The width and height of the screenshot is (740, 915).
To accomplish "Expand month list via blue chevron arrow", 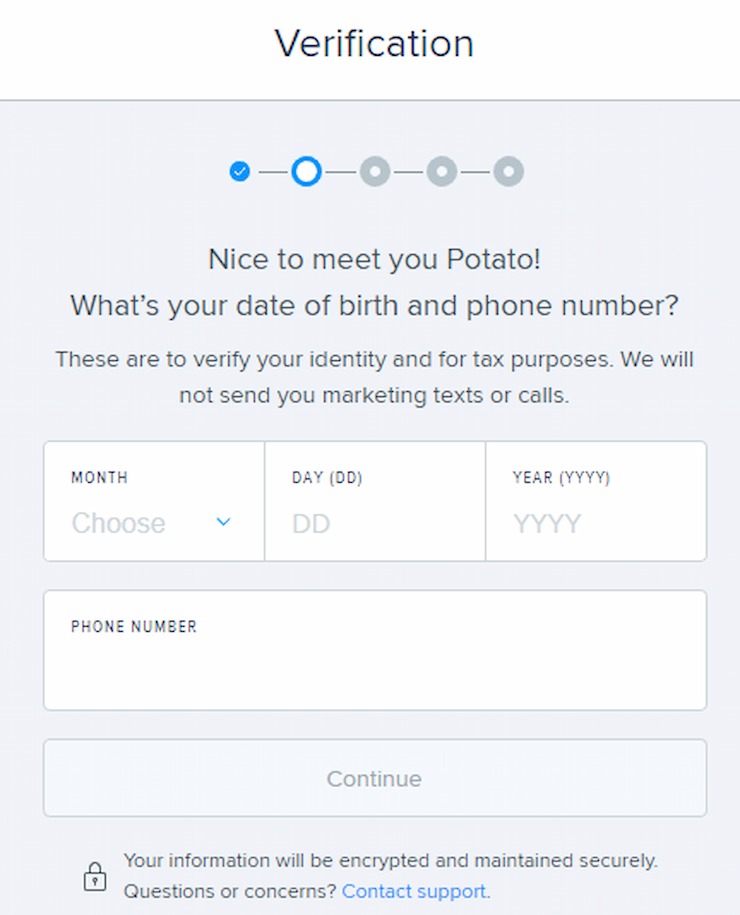I will [223, 522].
